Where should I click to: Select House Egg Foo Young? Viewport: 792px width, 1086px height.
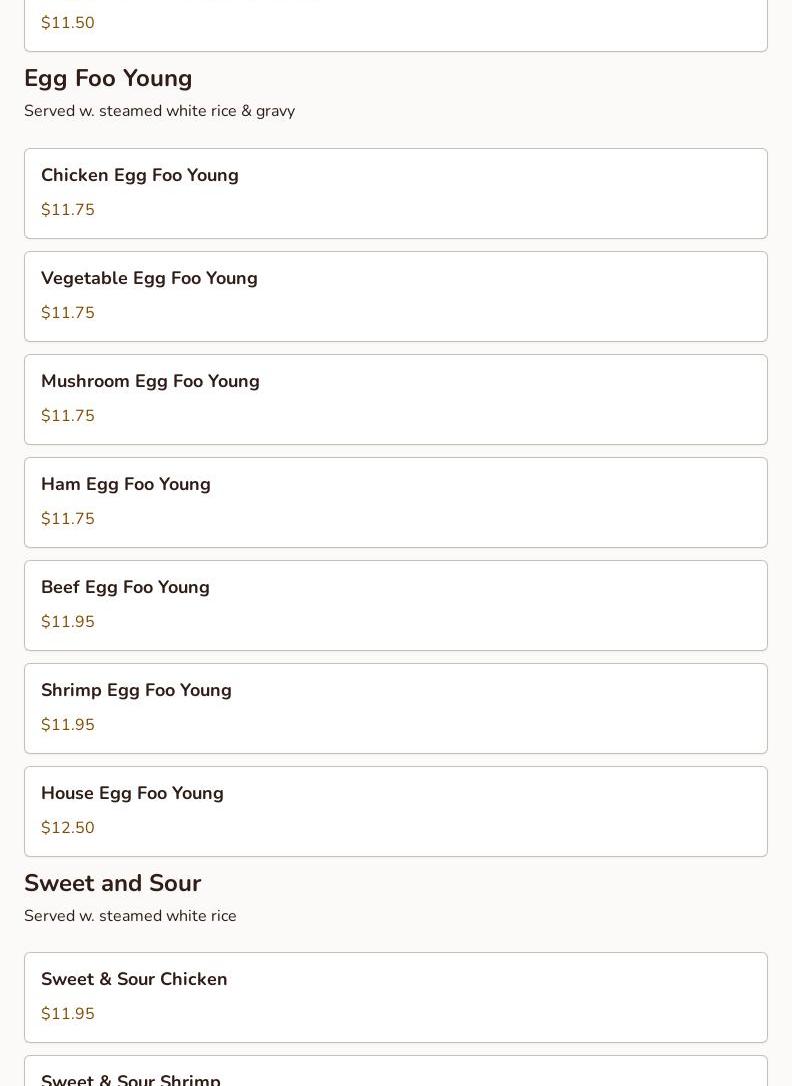pos(395,811)
